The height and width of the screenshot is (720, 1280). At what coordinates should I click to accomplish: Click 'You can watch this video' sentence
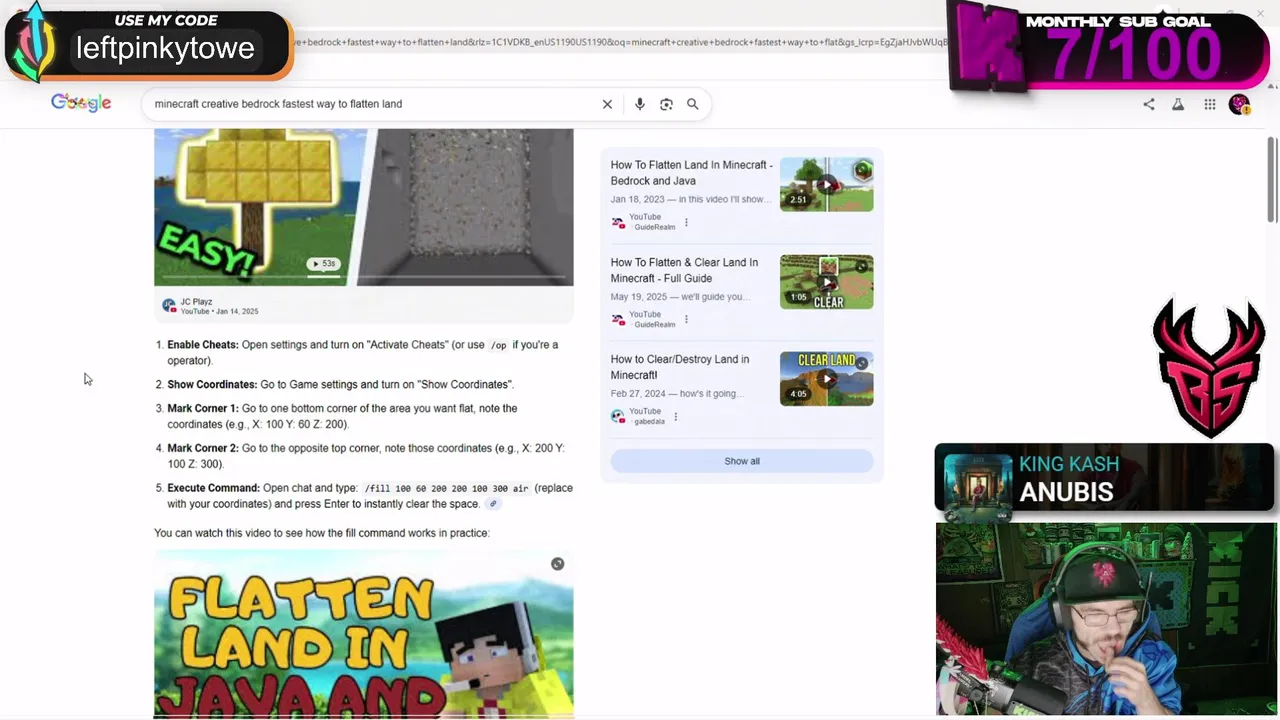pyautogui.click(x=322, y=533)
